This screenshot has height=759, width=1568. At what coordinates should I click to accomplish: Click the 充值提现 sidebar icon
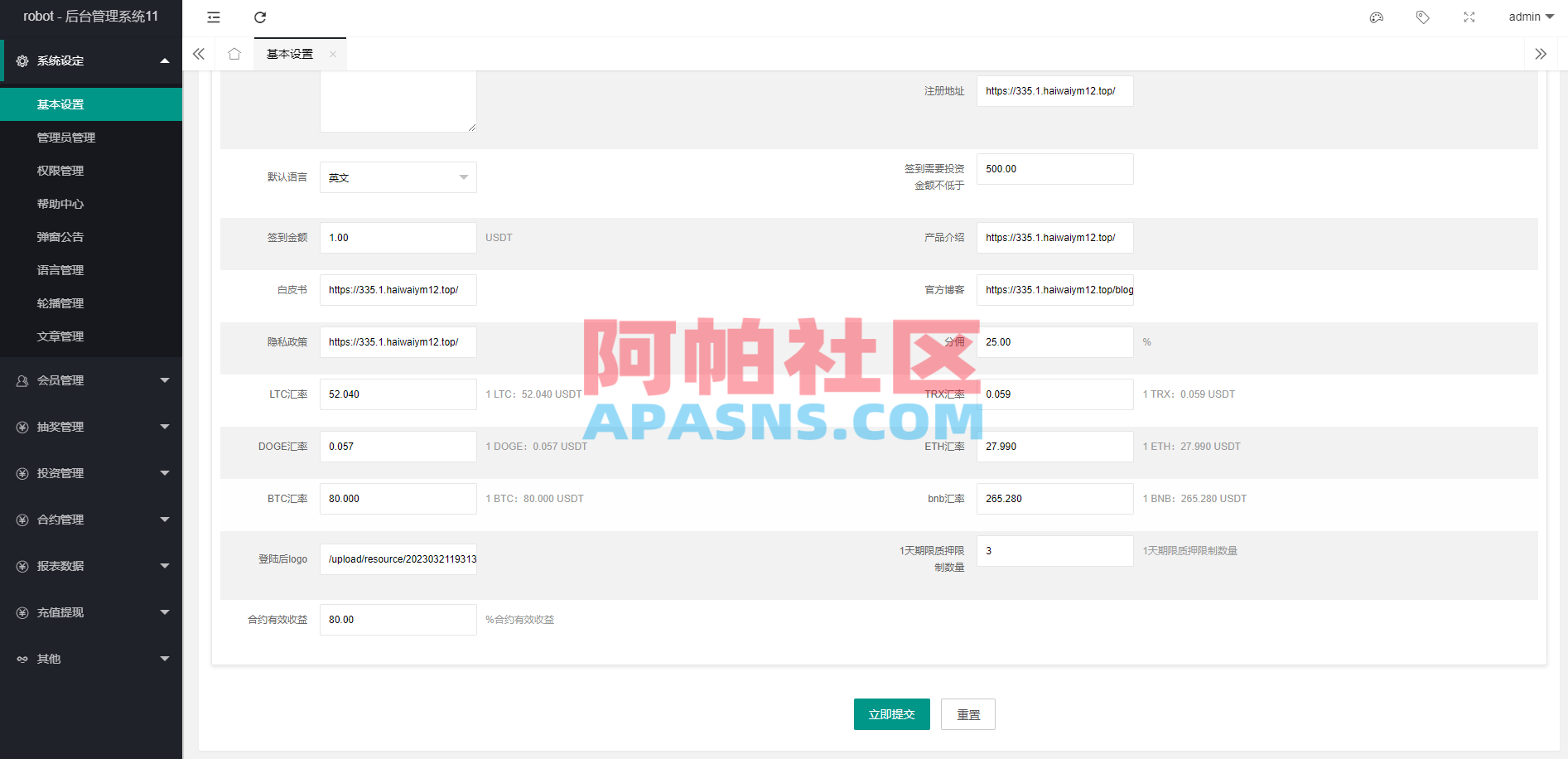[x=22, y=612]
